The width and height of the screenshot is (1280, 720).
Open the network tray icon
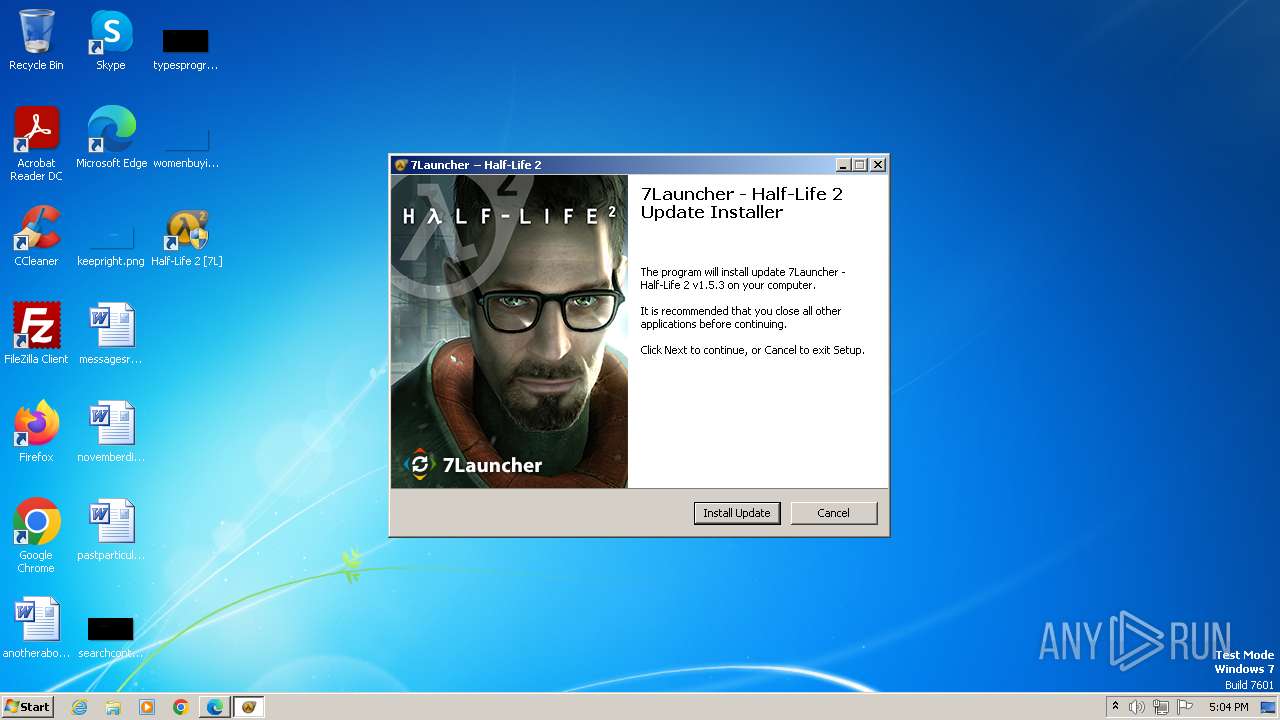(1161, 707)
